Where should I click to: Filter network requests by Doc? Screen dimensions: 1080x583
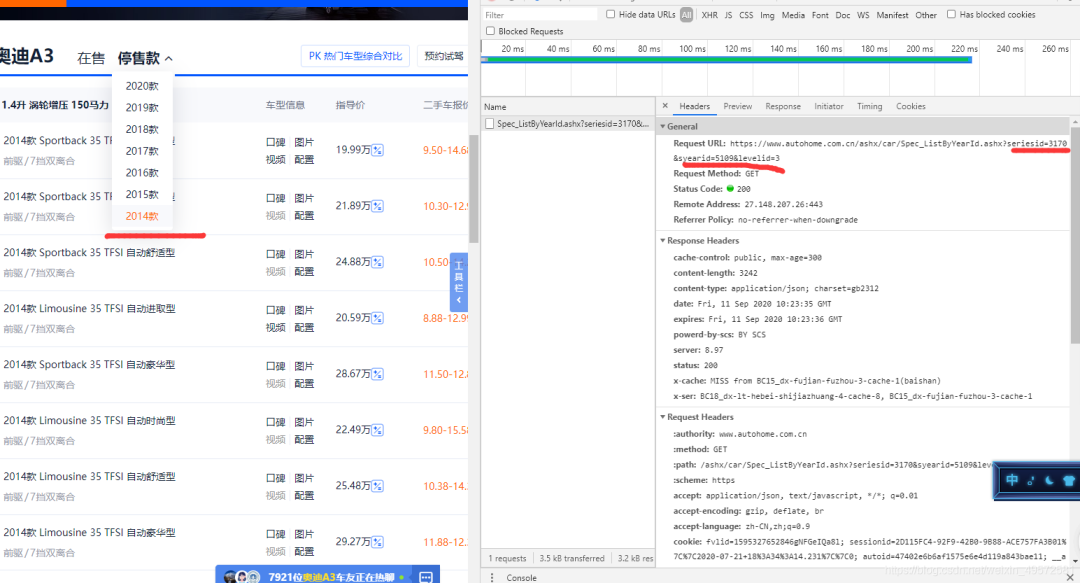[x=842, y=15]
